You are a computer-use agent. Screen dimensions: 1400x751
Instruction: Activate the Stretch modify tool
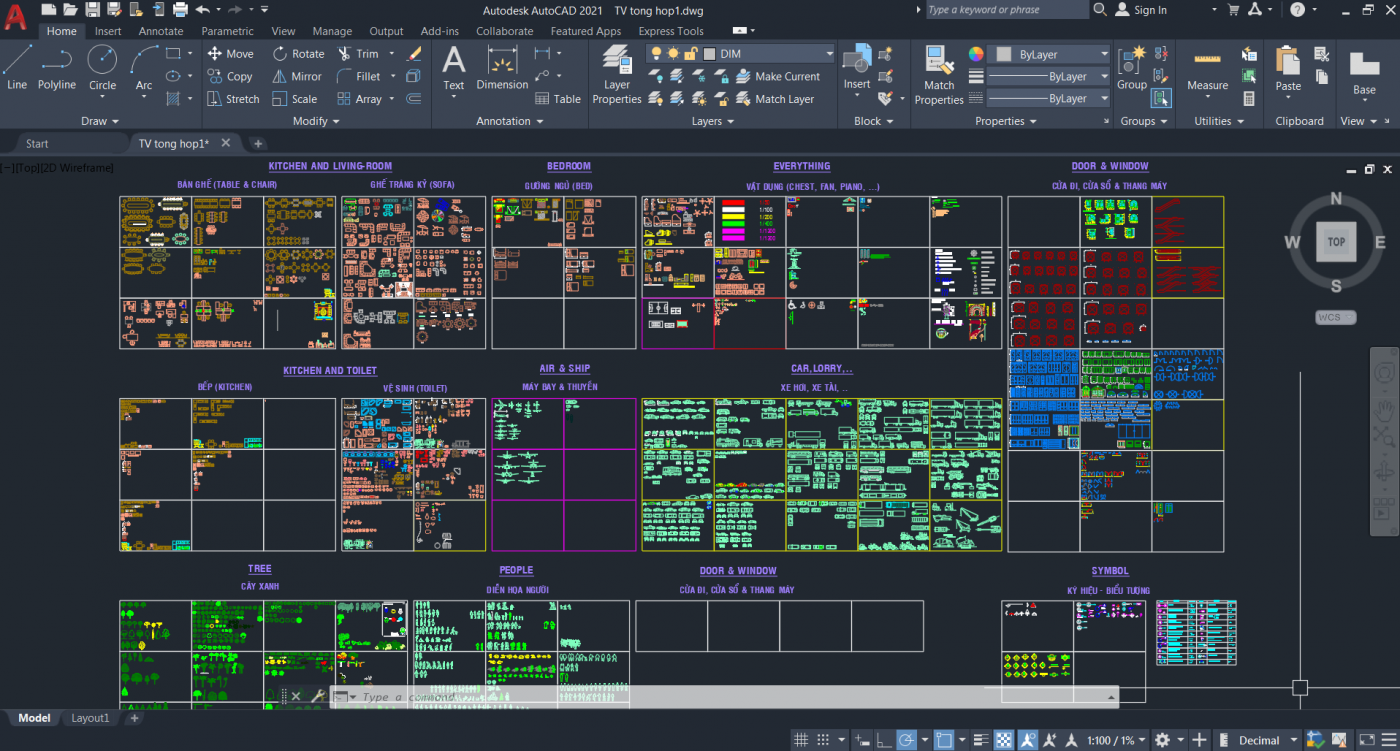click(233, 99)
